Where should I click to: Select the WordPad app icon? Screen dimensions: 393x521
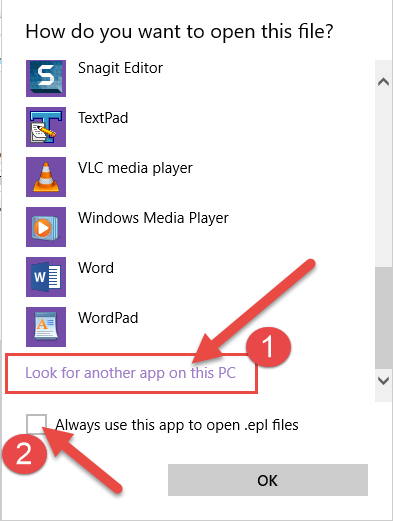(x=46, y=327)
